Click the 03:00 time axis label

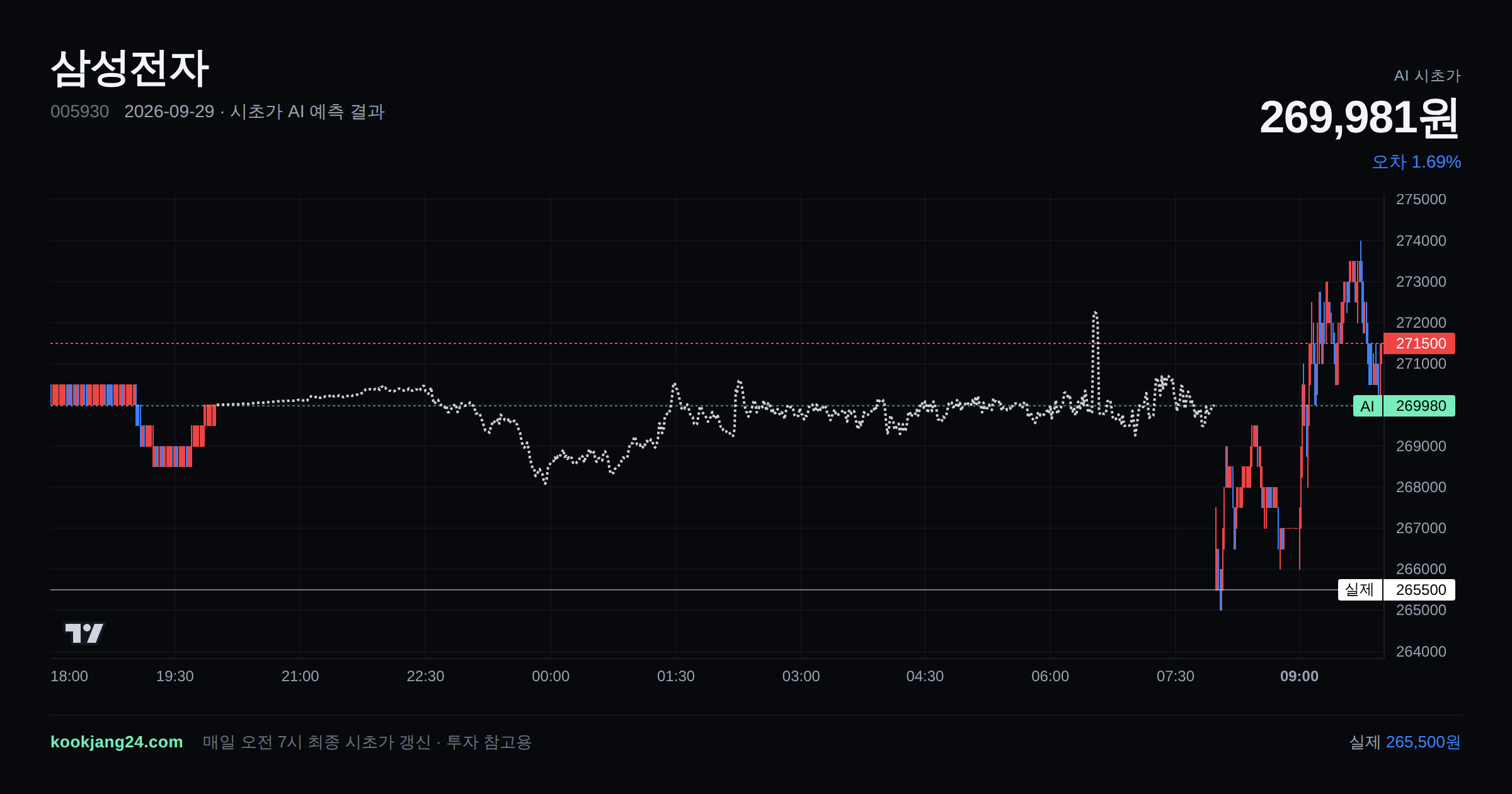click(801, 676)
